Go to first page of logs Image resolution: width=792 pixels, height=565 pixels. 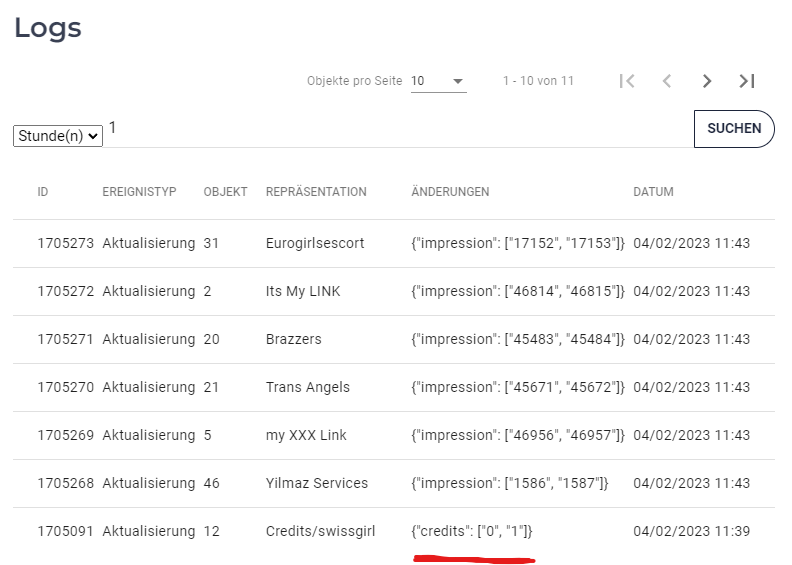pyautogui.click(x=627, y=81)
